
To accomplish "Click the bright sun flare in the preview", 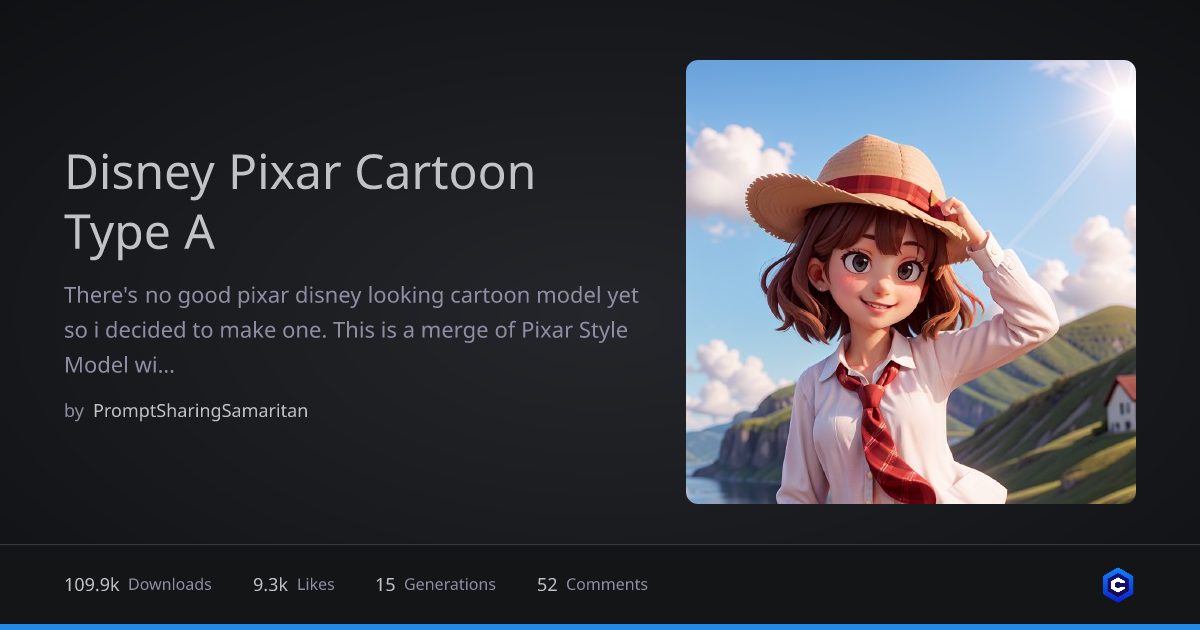I will (1120, 100).
